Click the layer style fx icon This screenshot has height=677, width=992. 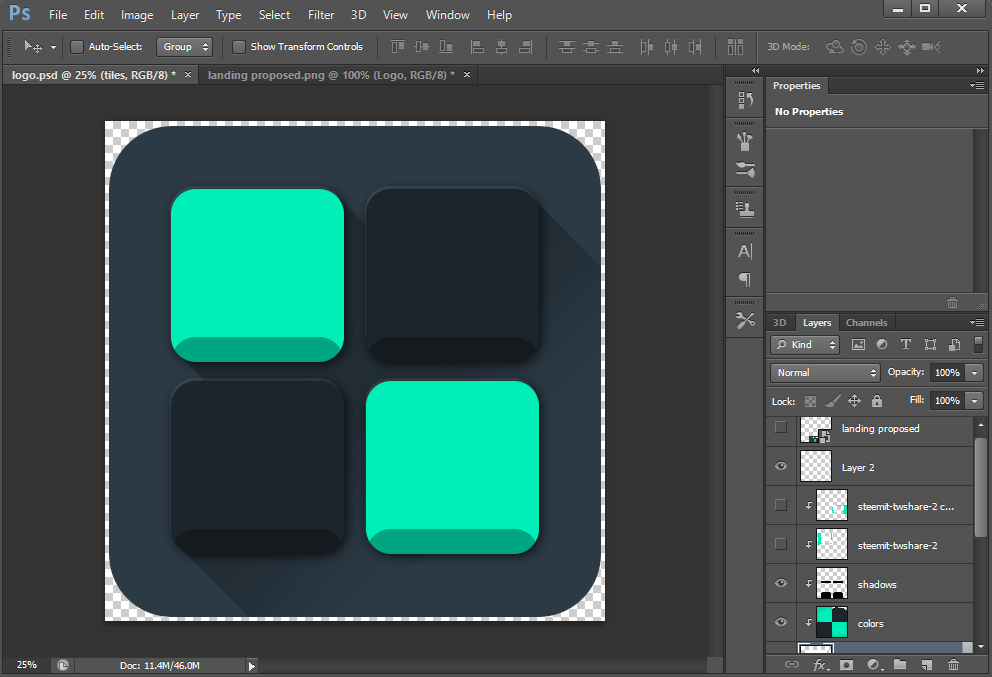820,664
